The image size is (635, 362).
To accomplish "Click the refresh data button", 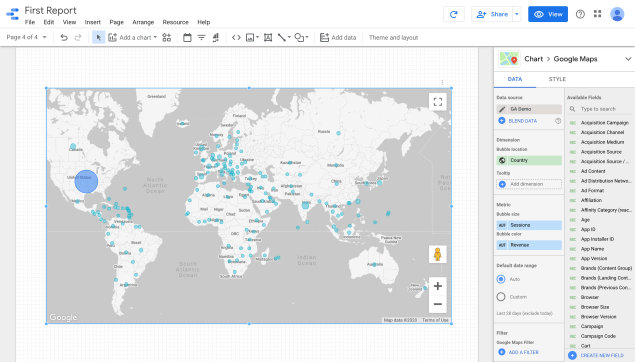I will coord(454,14).
